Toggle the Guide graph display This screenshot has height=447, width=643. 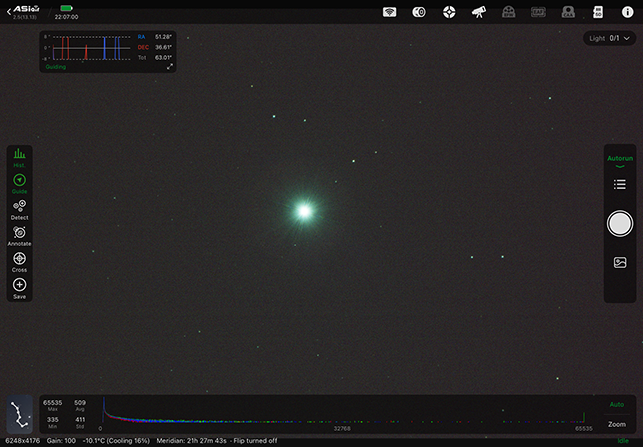point(19,182)
